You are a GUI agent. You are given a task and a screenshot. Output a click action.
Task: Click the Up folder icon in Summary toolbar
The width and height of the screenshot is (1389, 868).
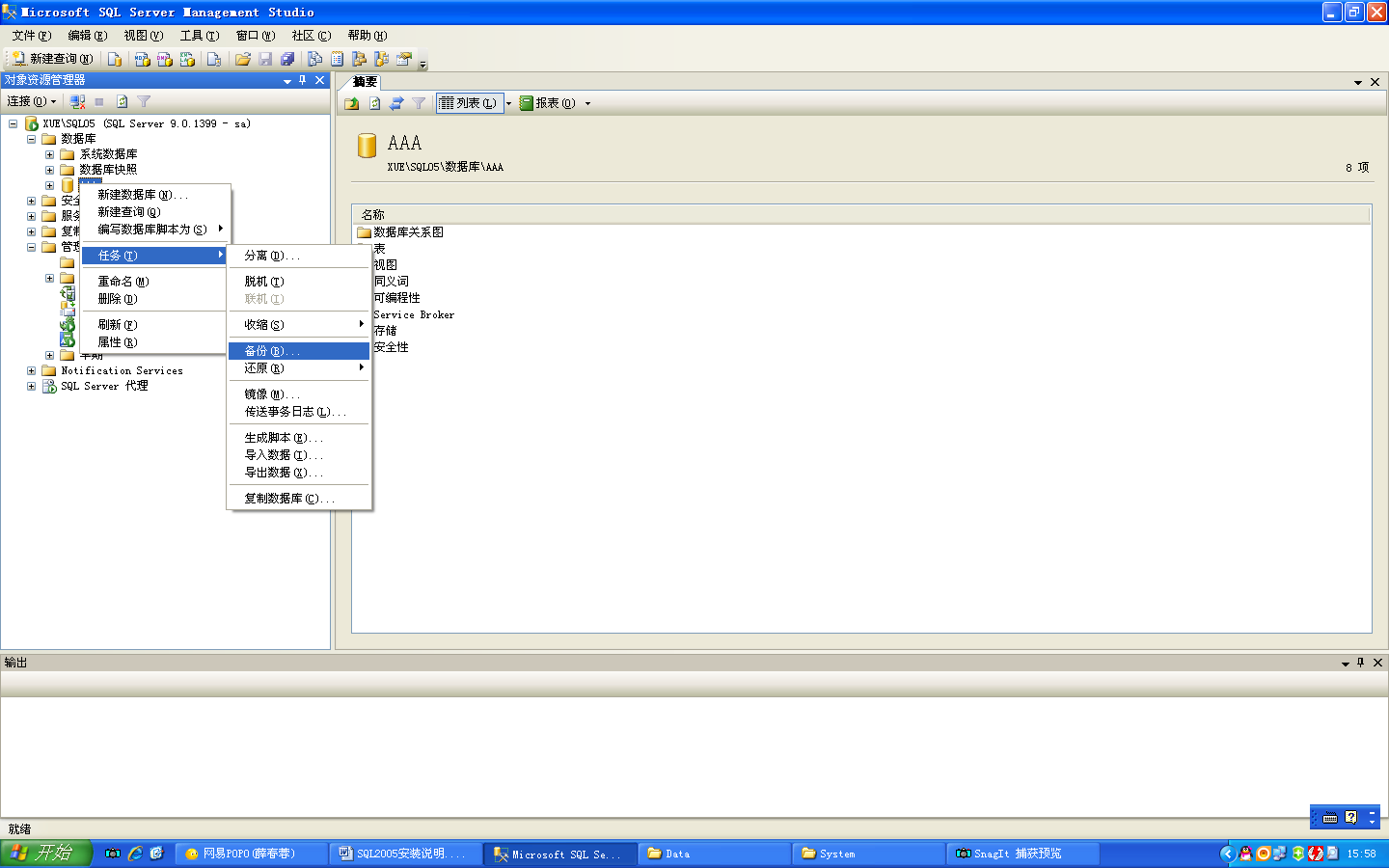coord(352,103)
